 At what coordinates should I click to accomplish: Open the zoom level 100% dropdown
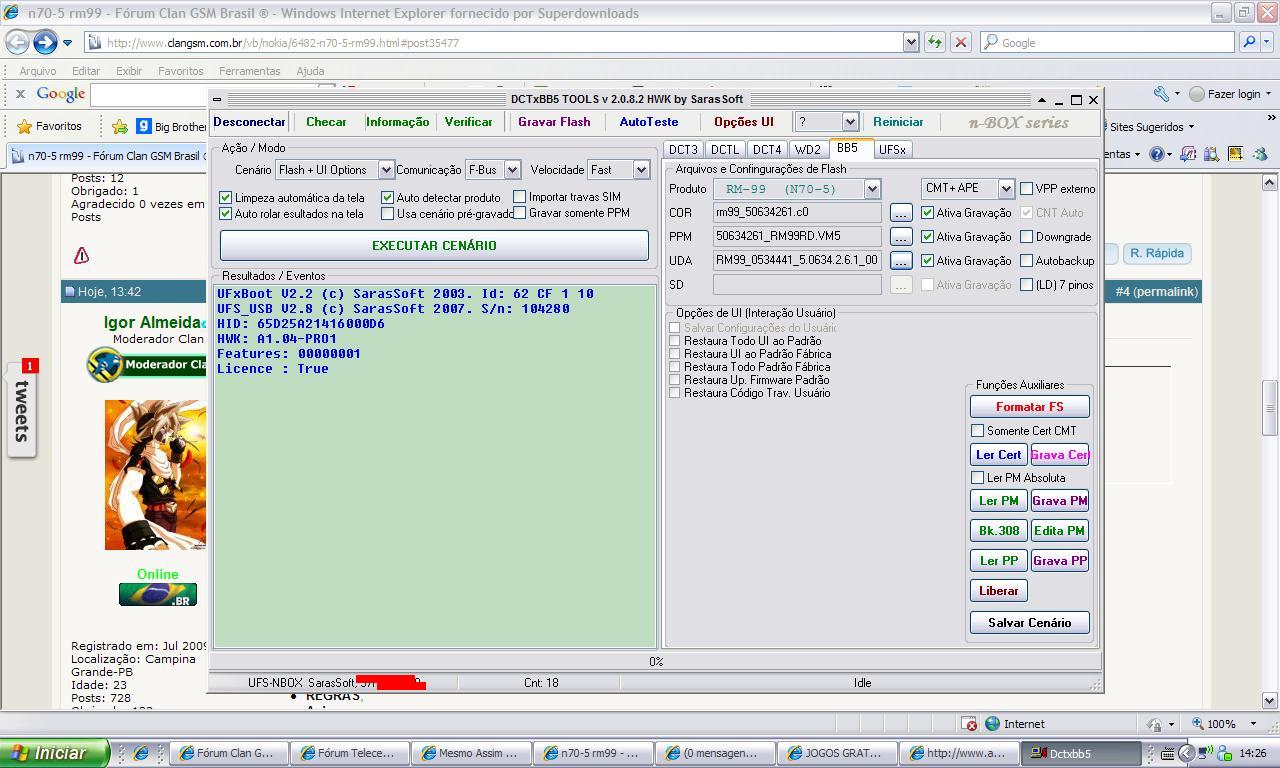1253,724
